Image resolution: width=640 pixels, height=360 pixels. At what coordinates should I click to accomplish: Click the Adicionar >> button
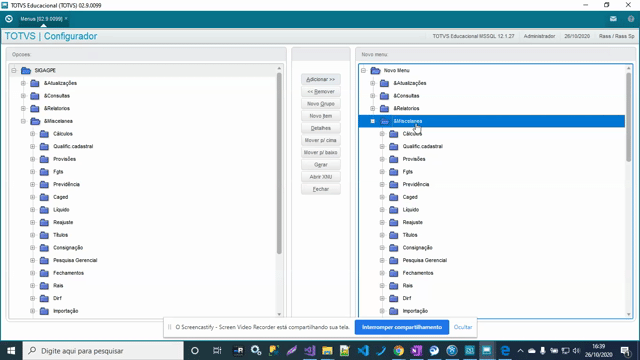[x=321, y=79]
